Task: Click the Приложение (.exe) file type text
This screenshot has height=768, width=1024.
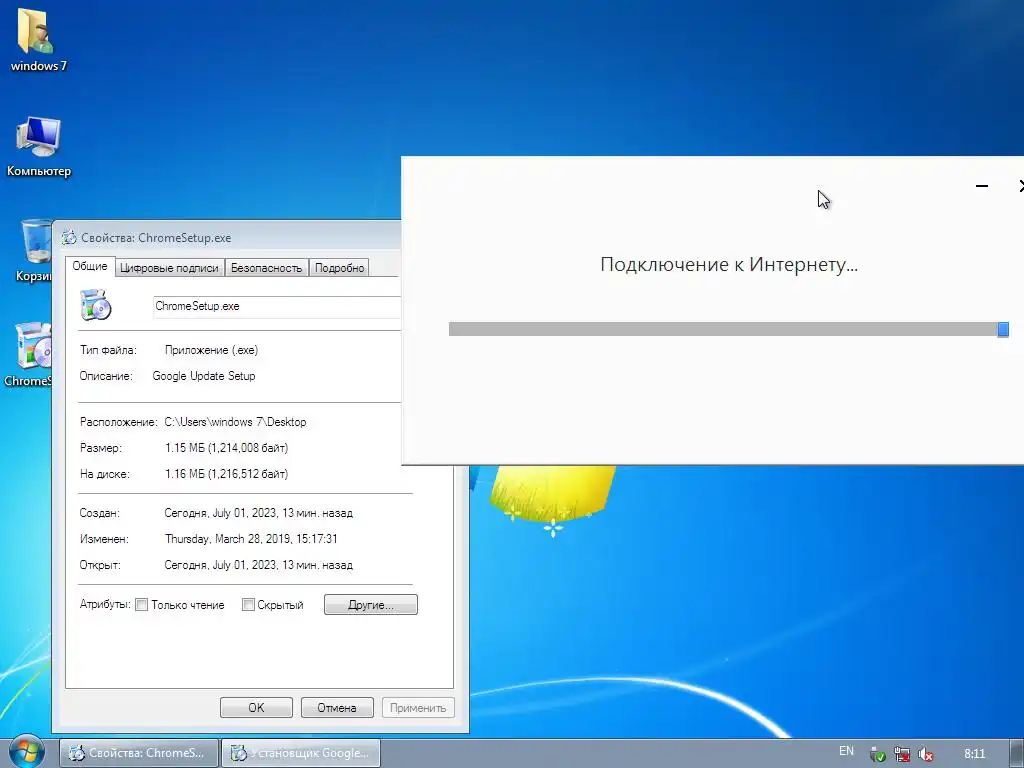Action: click(212, 350)
